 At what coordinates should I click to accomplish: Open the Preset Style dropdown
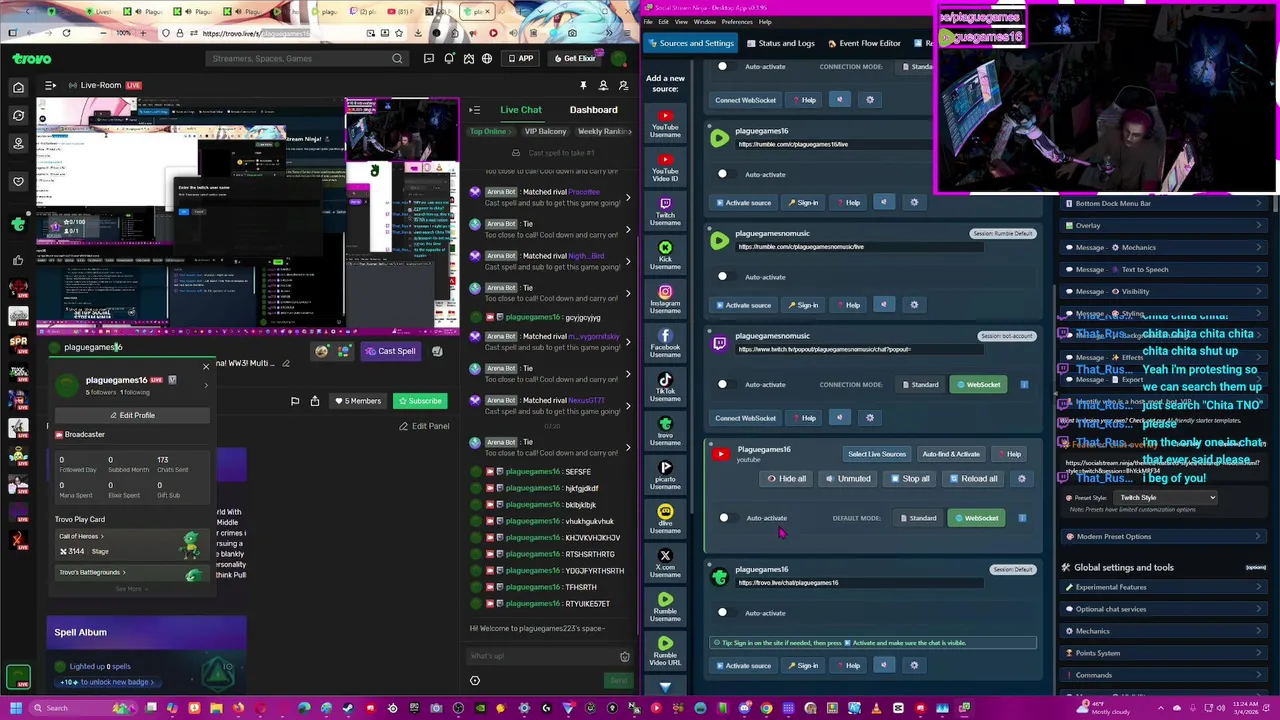(x=1166, y=498)
